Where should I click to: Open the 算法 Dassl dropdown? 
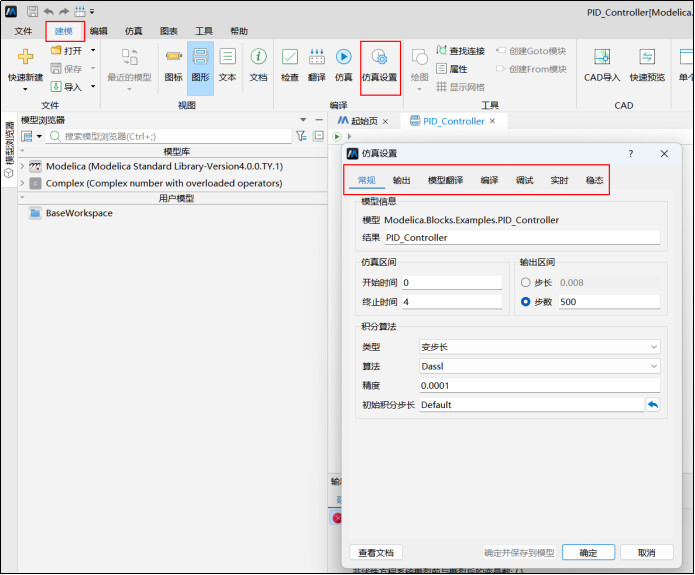(539, 366)
